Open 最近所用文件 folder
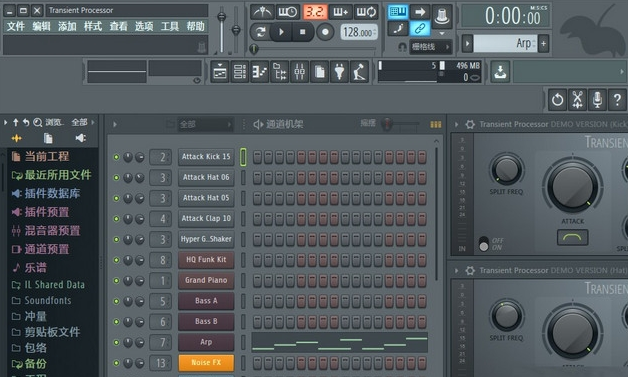Viewport: 628px width, 377px height. click(52, 175)
